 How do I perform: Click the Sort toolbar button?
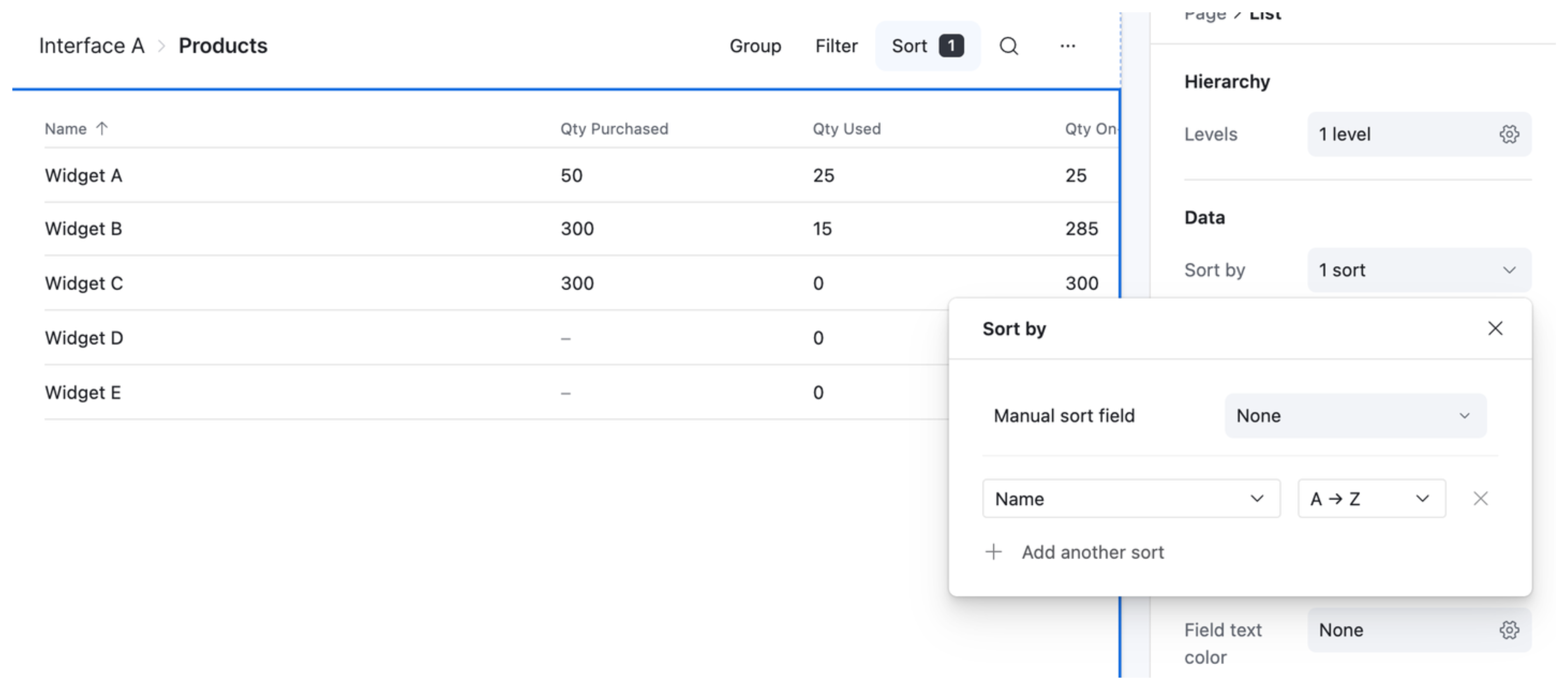click(927, 46)
